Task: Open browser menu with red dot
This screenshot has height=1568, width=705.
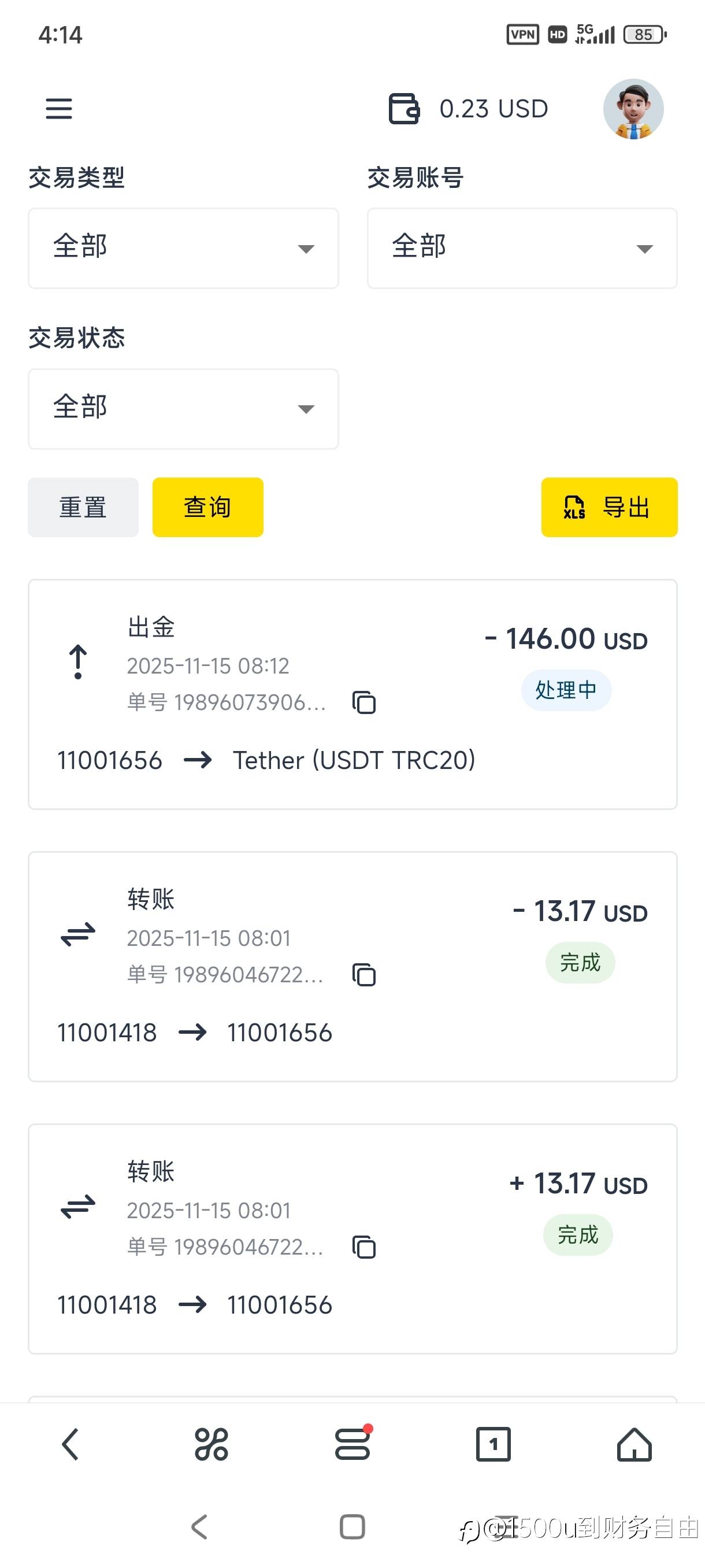Action: click(353, 1444)
